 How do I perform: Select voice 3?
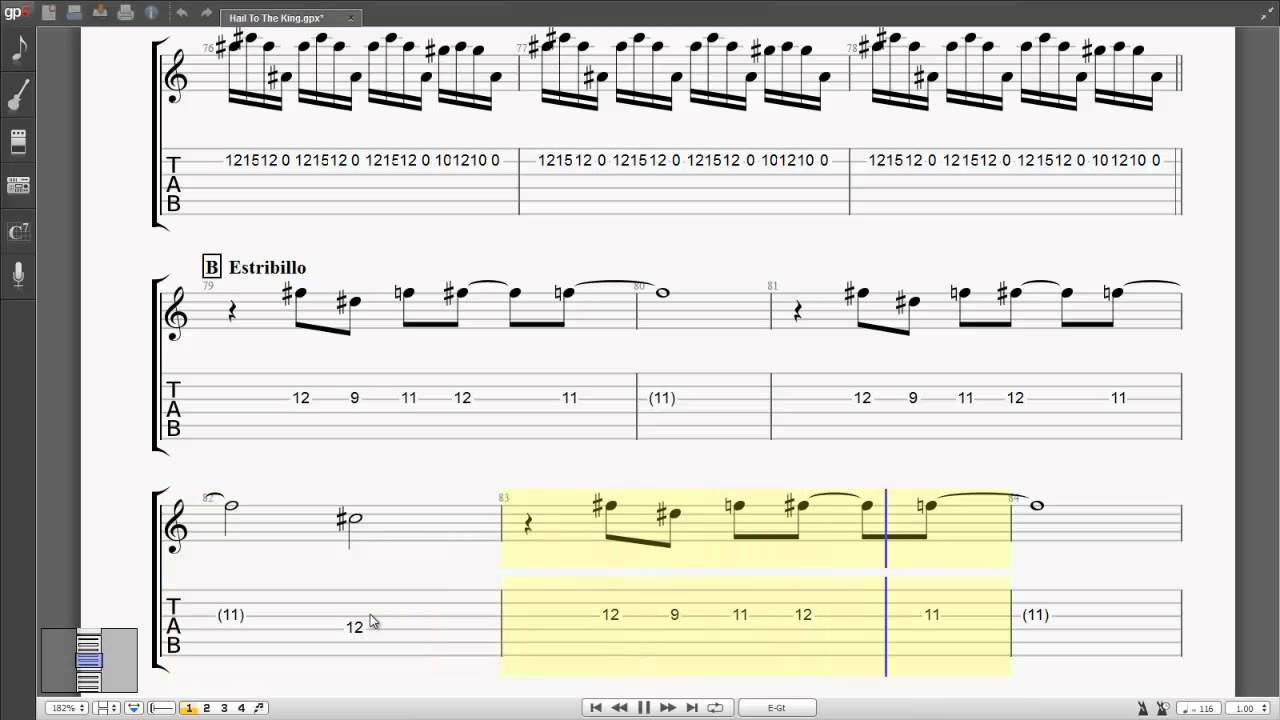click(x=224, y=708)
